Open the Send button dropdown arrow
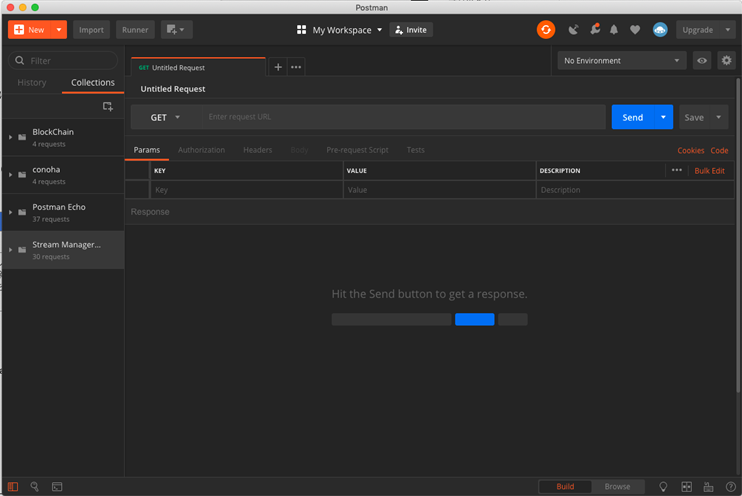Viewport: 742px width, 496px height. (x=663, y=117)
